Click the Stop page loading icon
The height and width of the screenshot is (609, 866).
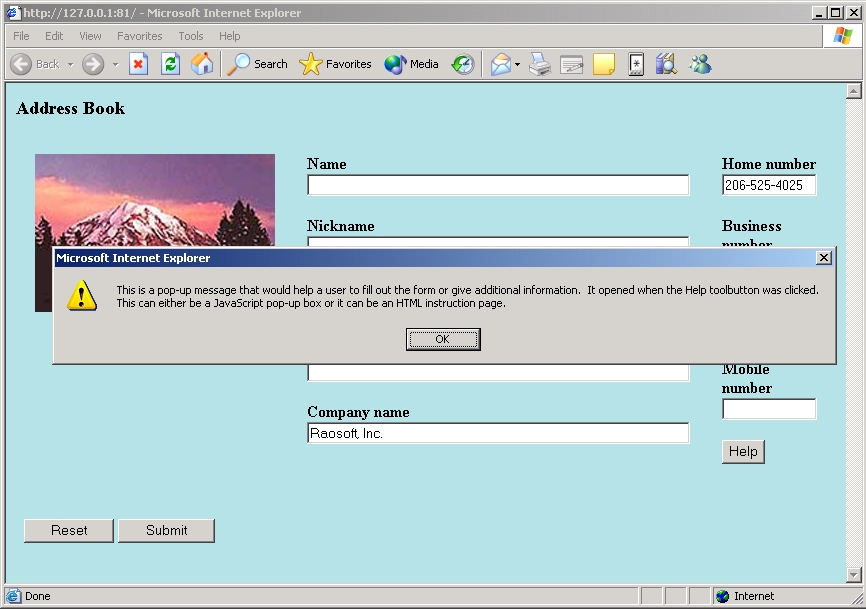pyautogui.click(x=138, y=64)
